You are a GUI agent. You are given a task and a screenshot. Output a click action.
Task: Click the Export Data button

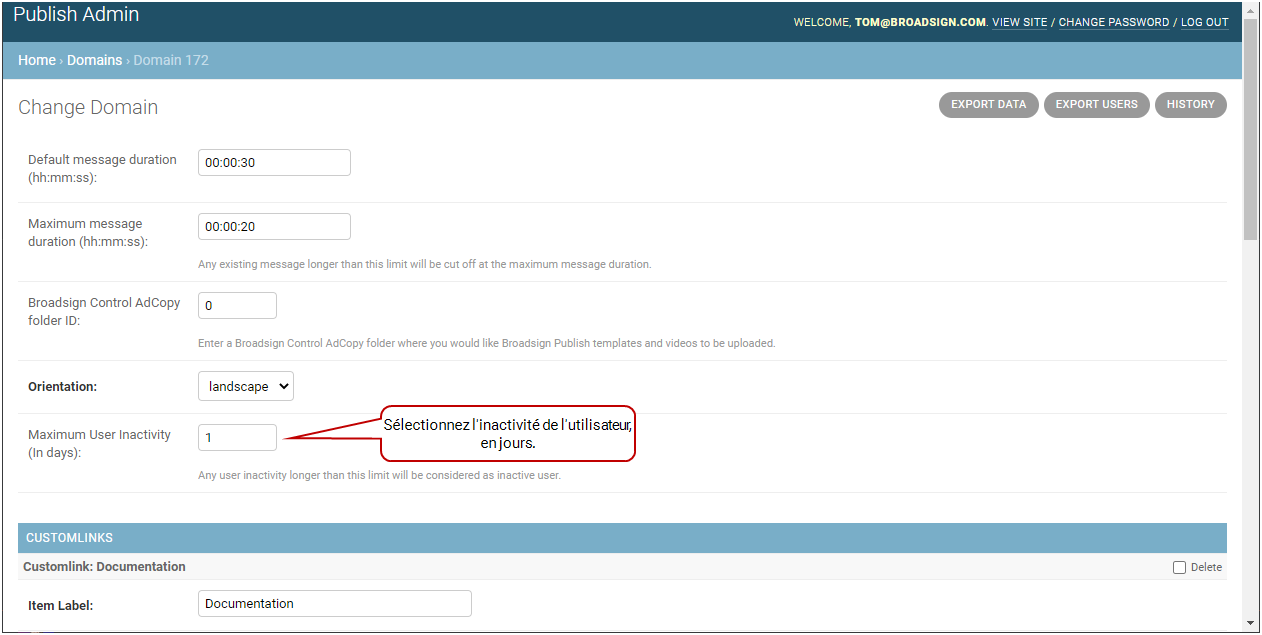pos(988,104)
